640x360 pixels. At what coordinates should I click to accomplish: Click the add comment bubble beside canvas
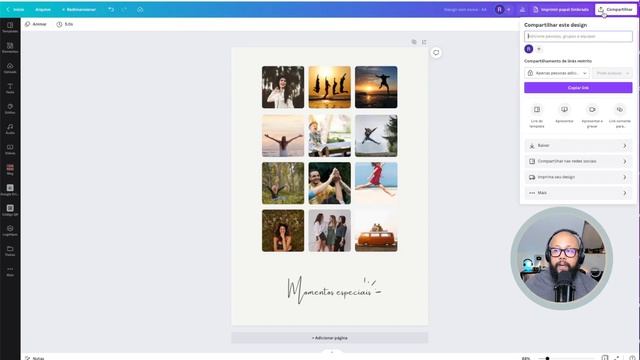tap(436, 53)
